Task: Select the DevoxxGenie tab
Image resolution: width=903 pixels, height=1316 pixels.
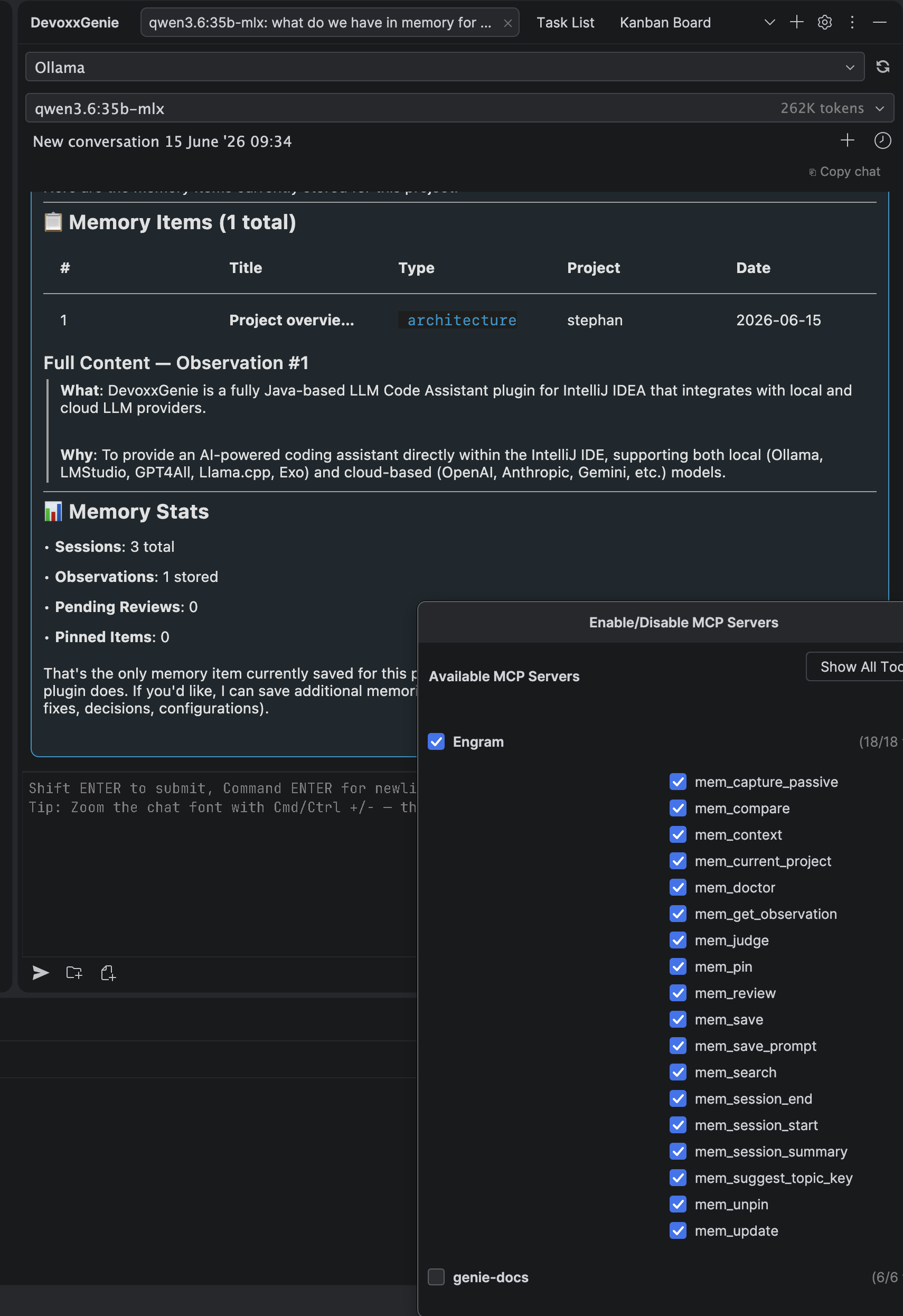Action: click(75, 23)
